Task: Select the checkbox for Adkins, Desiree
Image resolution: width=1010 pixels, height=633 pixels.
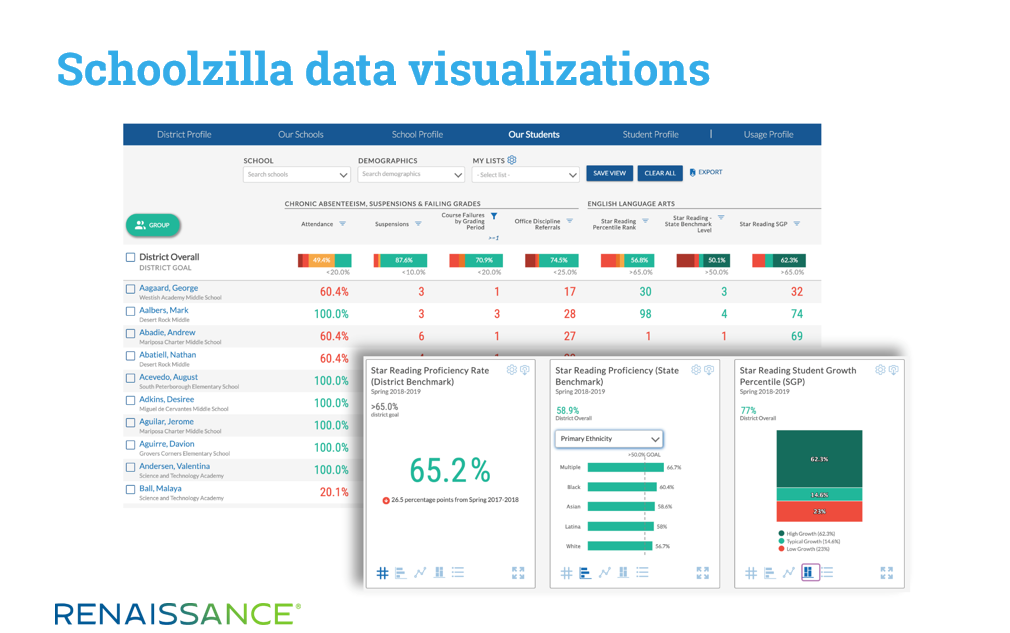Action: coord(131,401)
